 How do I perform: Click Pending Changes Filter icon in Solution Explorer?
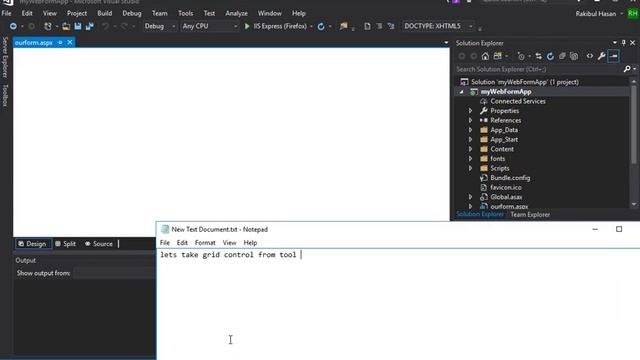pos(521,56)
